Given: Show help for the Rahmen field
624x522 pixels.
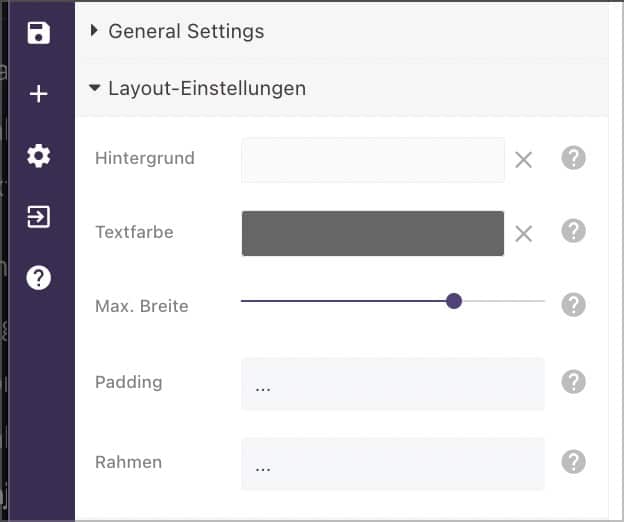Looking at the screenshot, I should coord(573,462).
